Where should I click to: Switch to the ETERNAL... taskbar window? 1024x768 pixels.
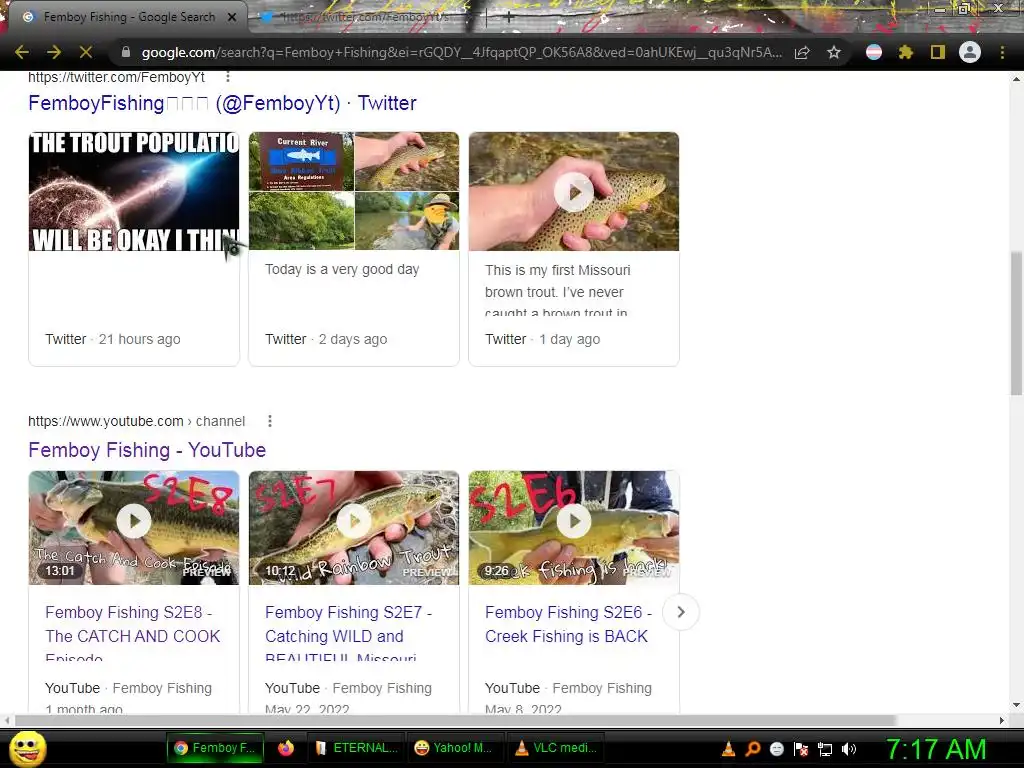click(357, 748)
